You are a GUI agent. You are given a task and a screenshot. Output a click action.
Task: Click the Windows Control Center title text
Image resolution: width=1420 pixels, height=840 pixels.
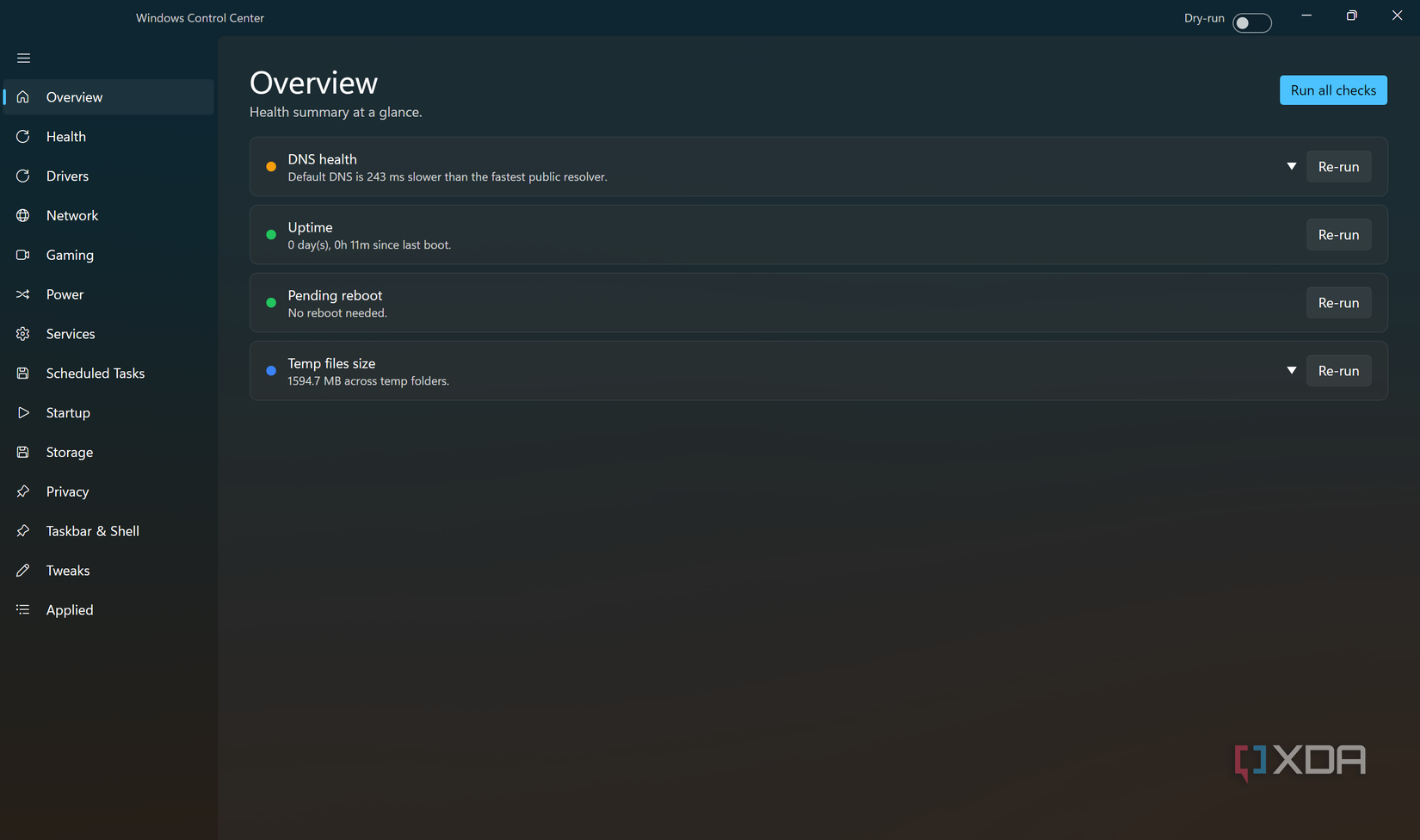[200, 18]
